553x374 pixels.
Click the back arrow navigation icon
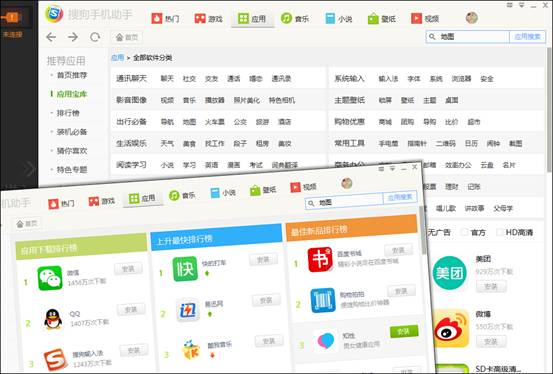(x=51, y=37)
